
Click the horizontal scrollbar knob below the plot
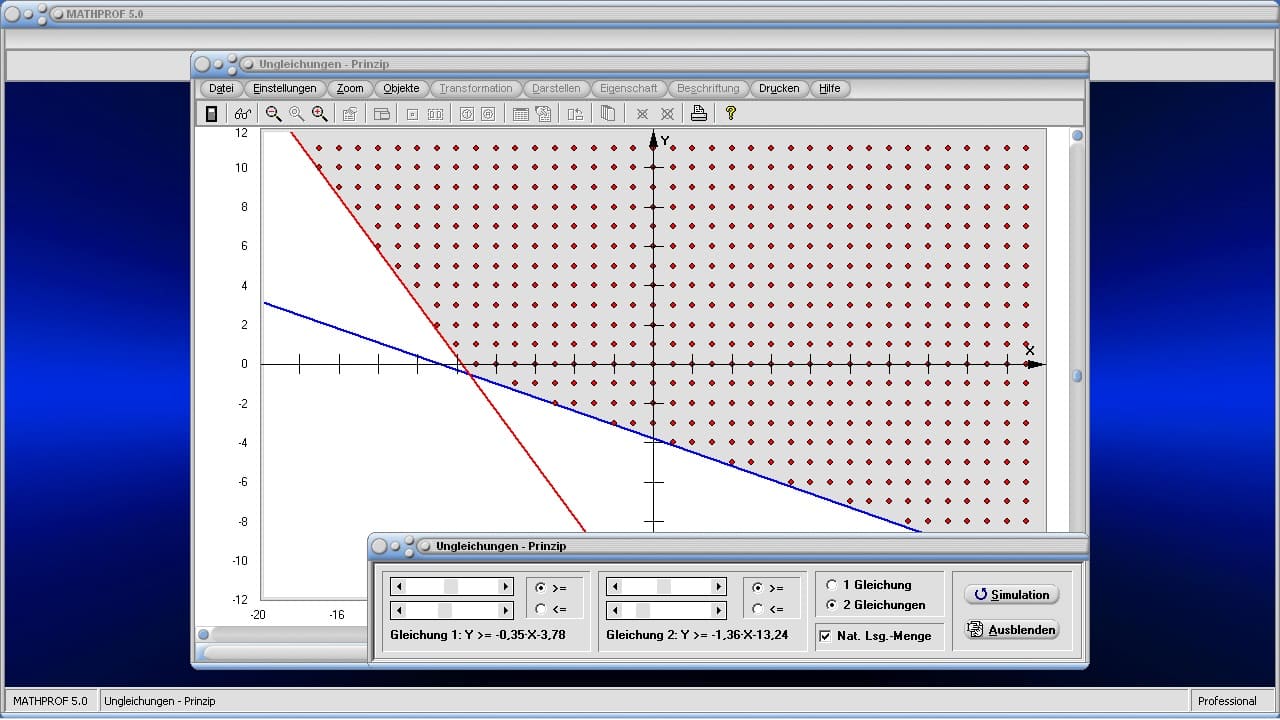pyautogui.click(x=204, y=634)
